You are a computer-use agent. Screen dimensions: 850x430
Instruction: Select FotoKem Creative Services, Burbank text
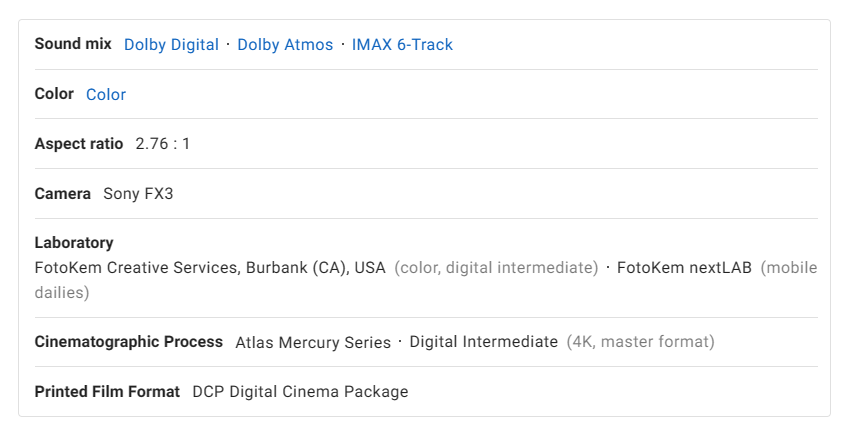[210, 268]
